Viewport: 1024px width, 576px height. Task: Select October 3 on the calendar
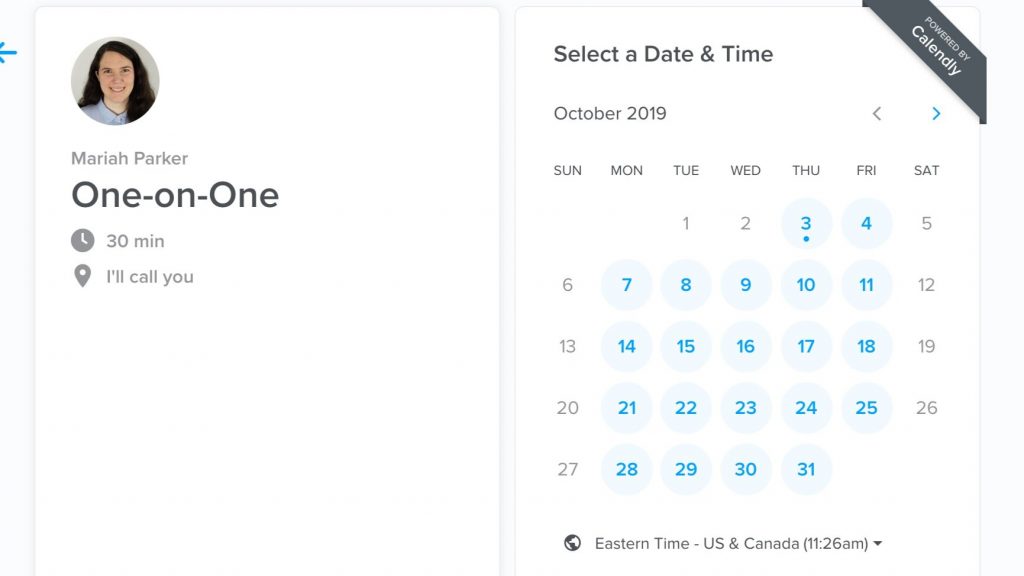point(806,224)
